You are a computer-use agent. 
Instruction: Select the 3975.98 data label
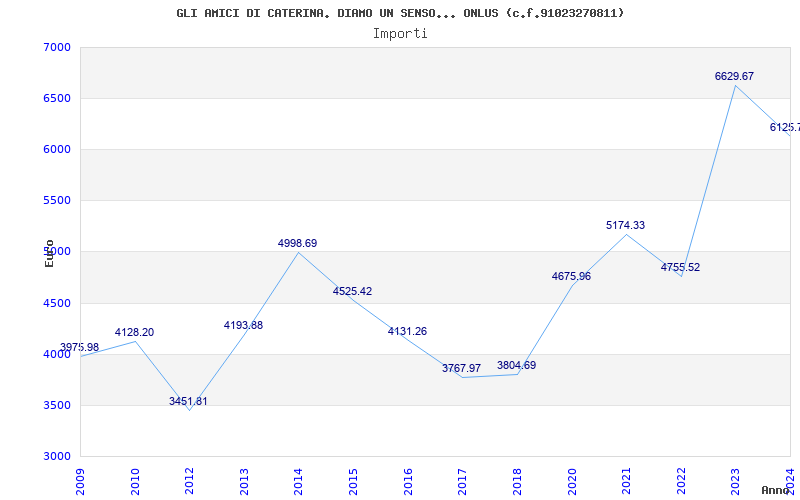[80, 347]
